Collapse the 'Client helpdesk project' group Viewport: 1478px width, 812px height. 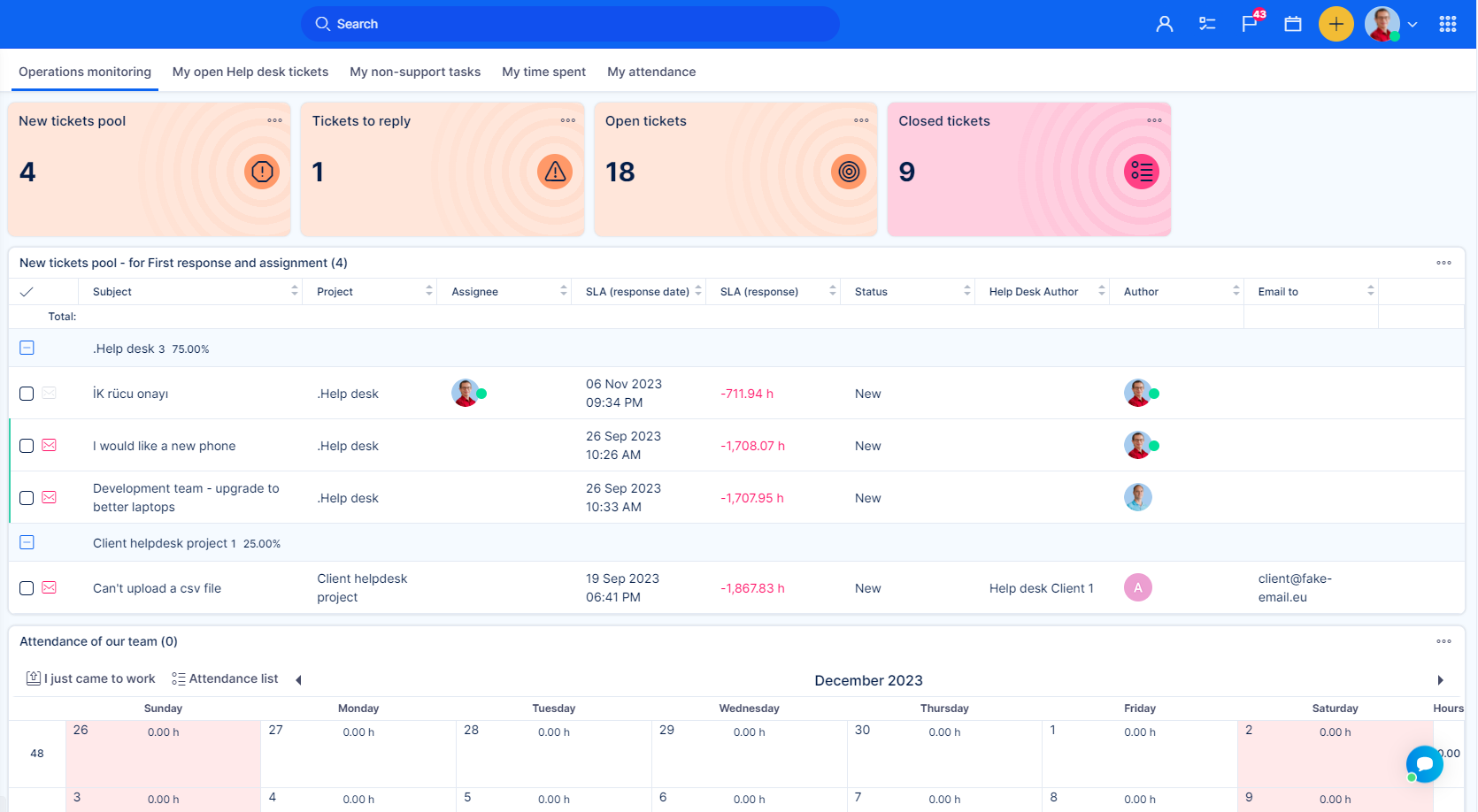(27, 542)
